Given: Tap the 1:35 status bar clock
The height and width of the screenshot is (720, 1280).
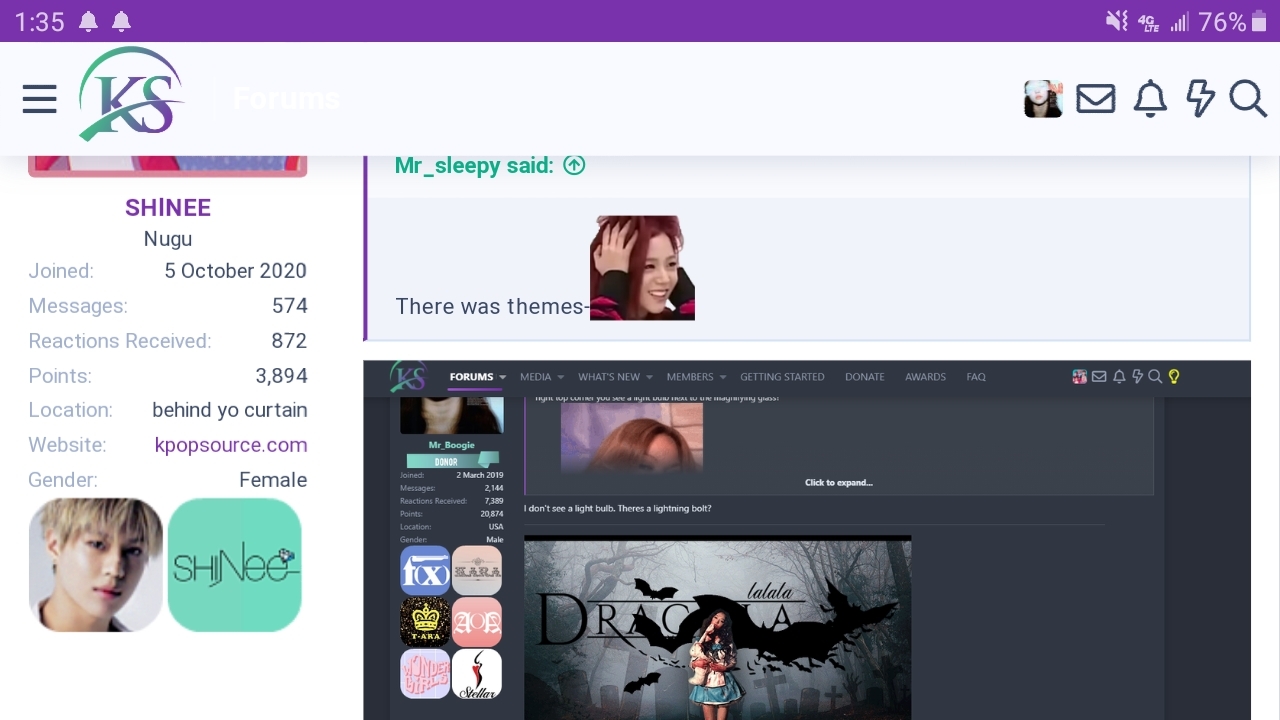Looking at the screenshot, I should (x=39, y=21).
